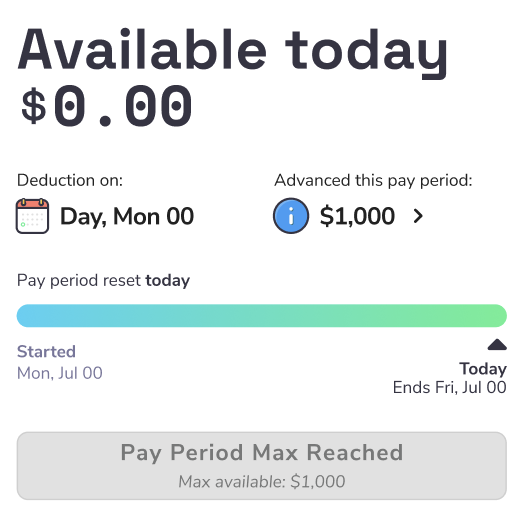Click the bold Today label

tap(483, 369)
